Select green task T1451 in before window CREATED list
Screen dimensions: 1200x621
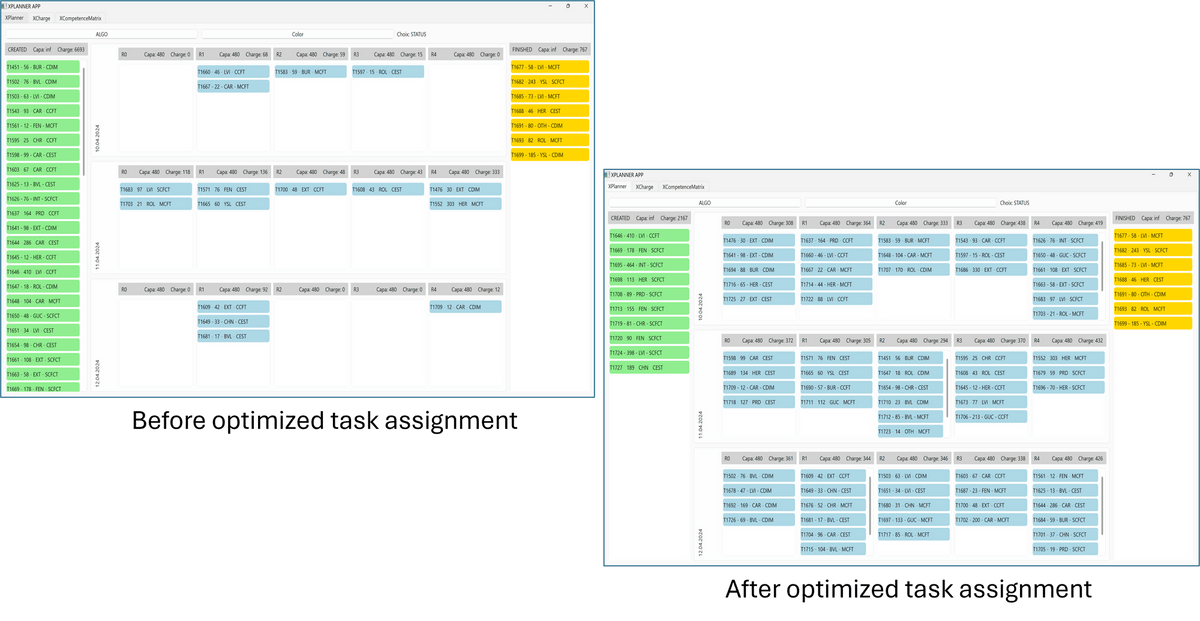tap(45, 67)
